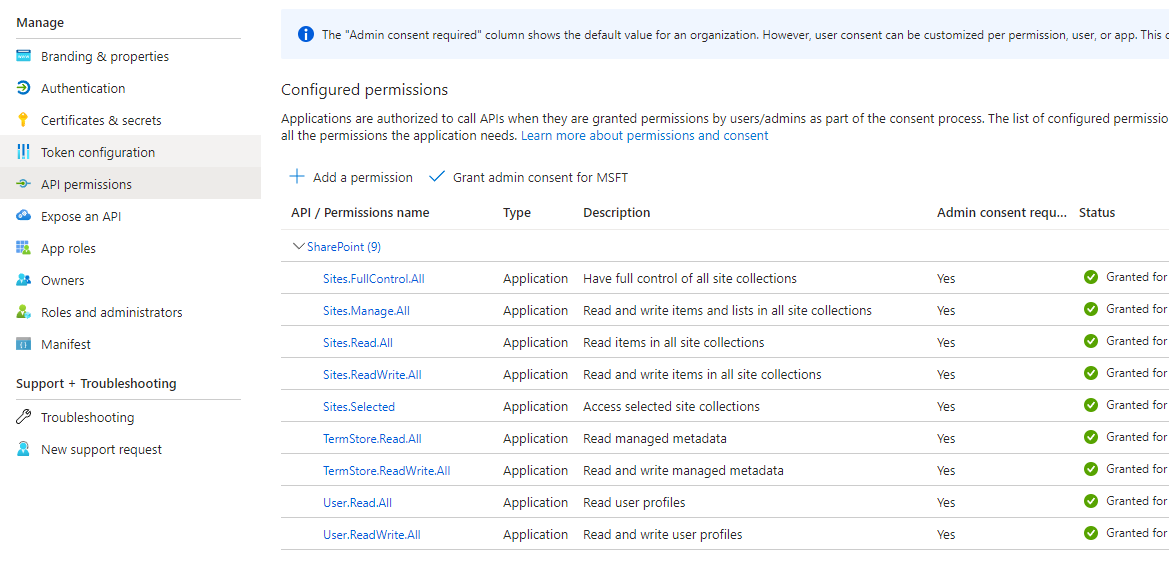Open Sites.Manage.All permission

[366, 311]
